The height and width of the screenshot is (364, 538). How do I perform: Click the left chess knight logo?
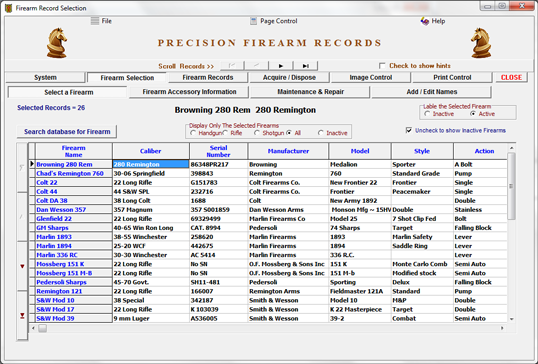click(57, 43)
